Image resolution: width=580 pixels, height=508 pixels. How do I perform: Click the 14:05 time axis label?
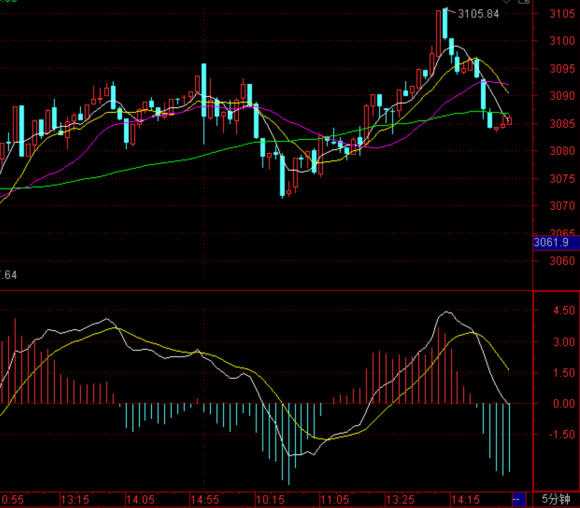(x=140, y=500)
